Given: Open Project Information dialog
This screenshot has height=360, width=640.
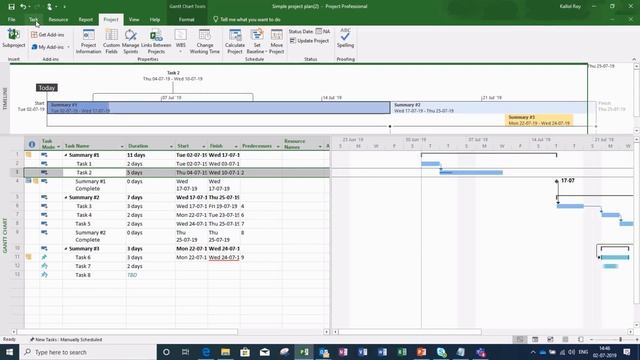Looking at the screenshot, I should point(88,41).
